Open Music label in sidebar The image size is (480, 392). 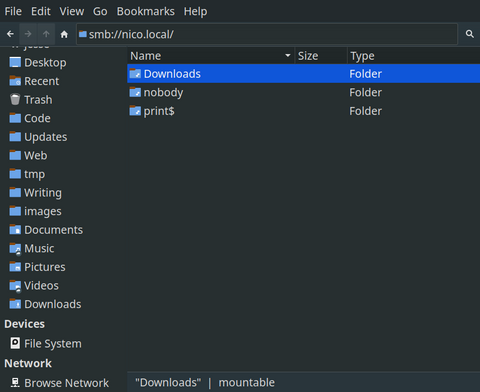[39, 248]
